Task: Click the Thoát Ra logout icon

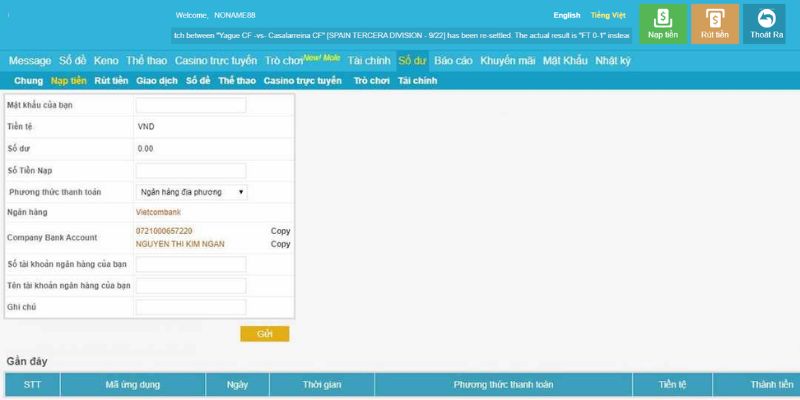Action: 768,23
